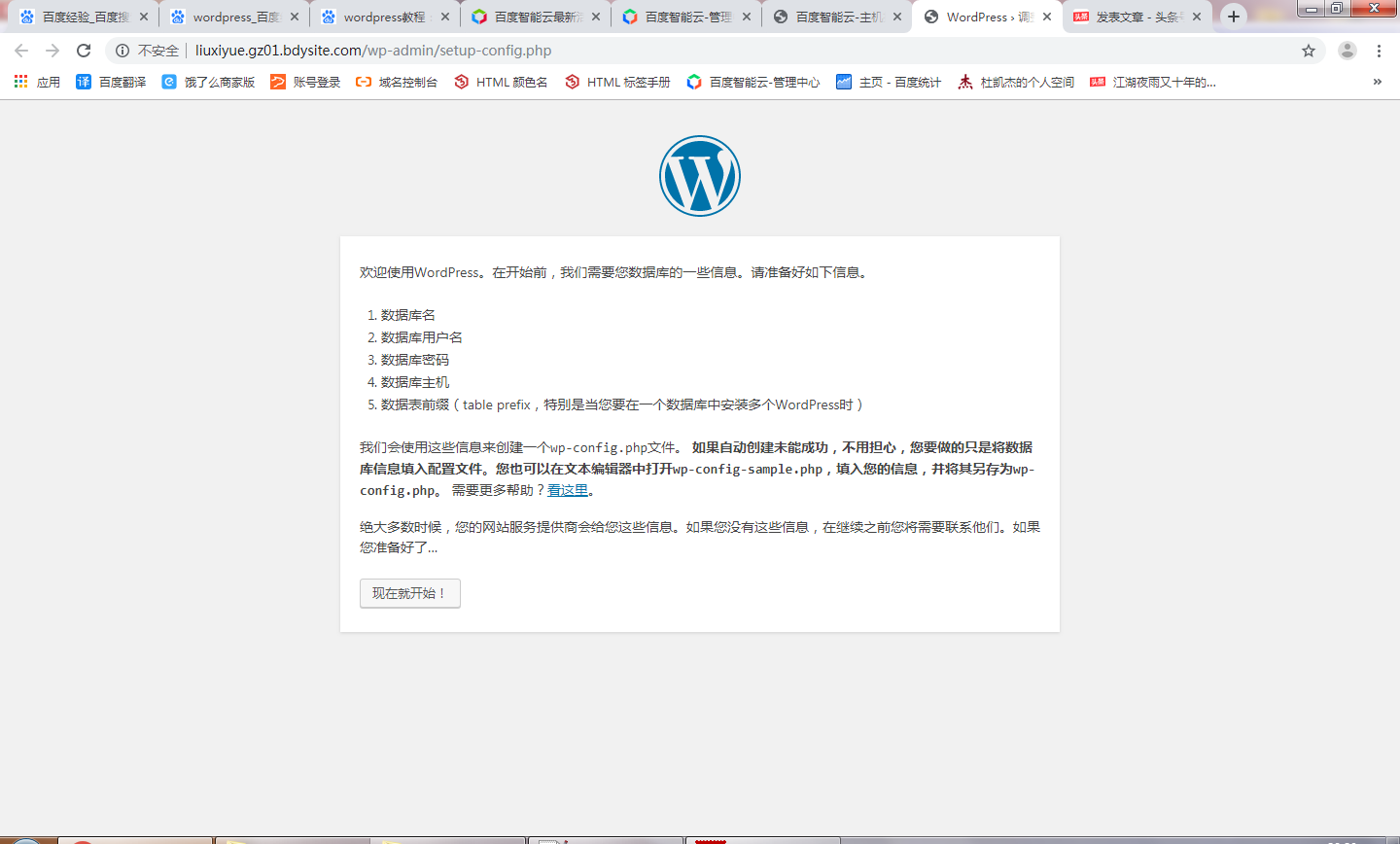Click the 数据表前缀 list item

point(622,404)
